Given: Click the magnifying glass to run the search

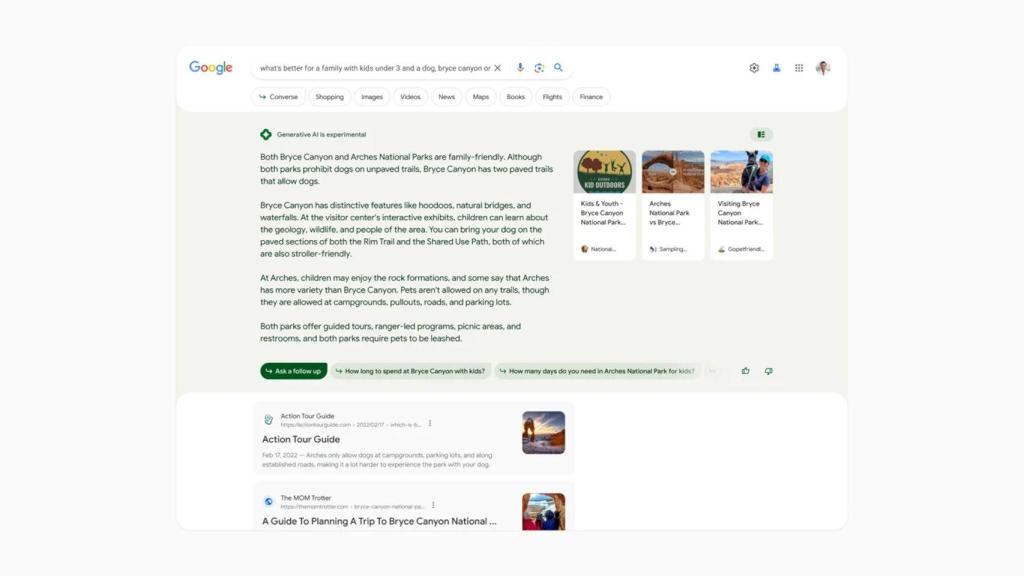Looking at the screenshot, I should [559, 67].
